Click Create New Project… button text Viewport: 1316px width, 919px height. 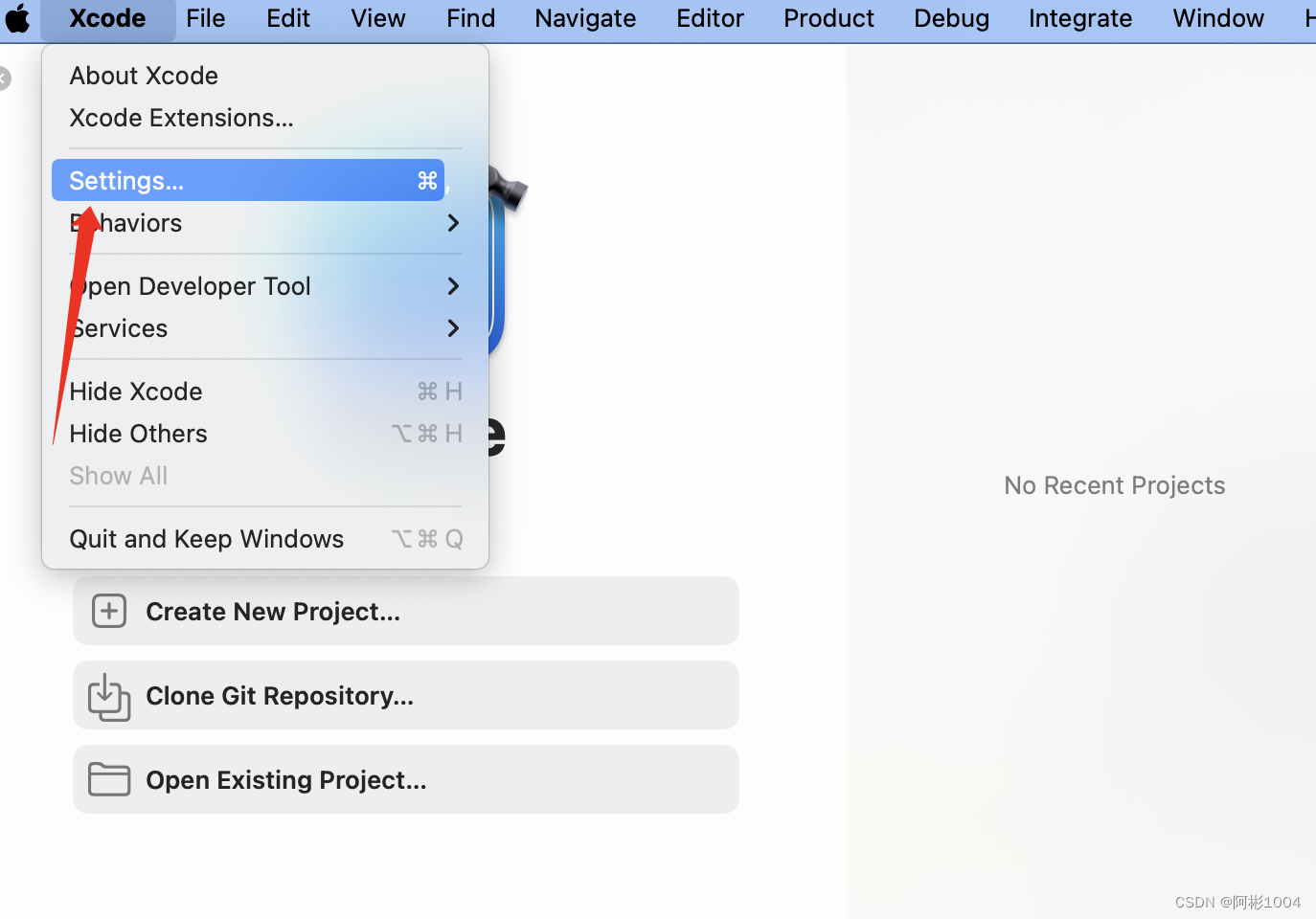pos(273,612)
